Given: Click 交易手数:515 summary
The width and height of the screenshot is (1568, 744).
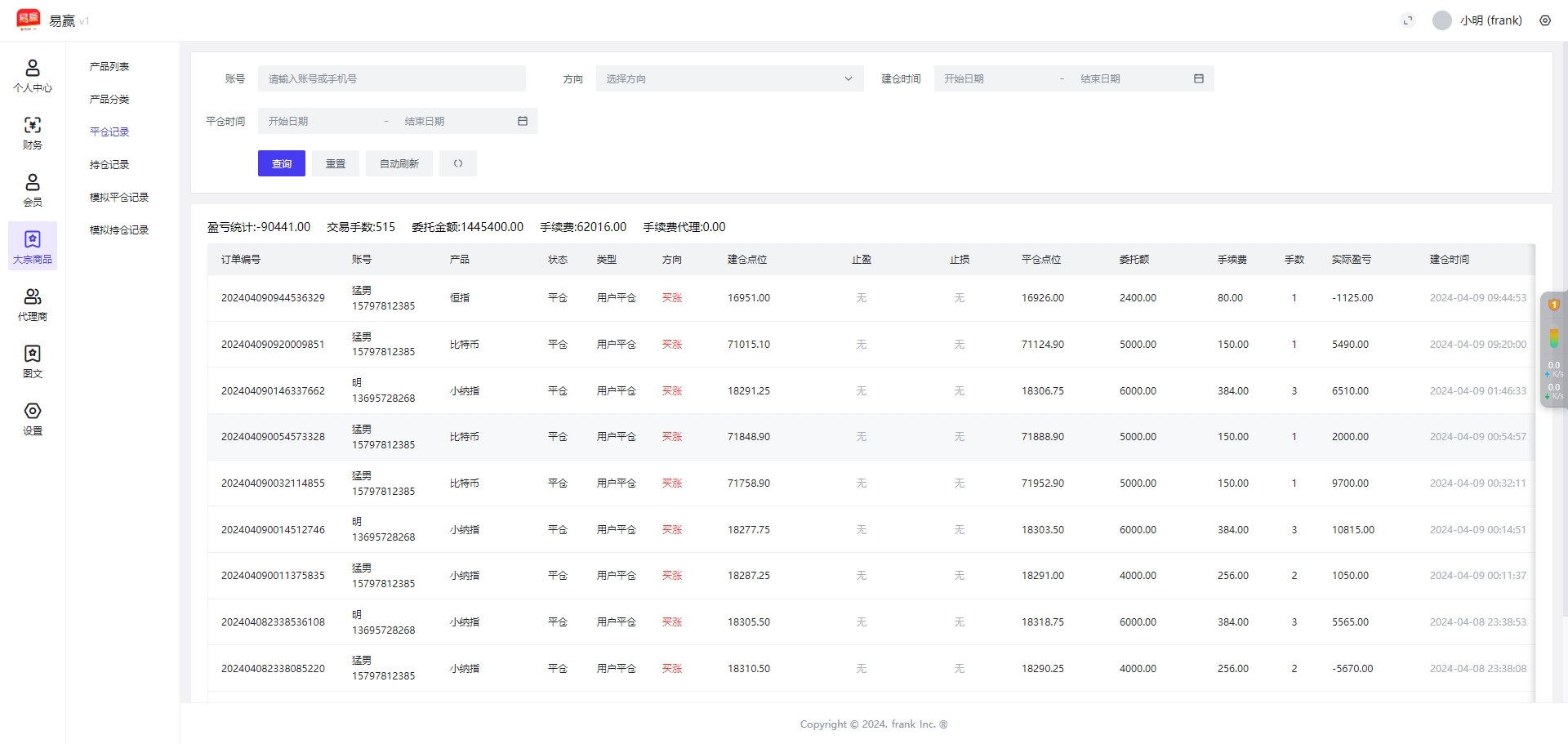Looking at the screenshot, I should pyautogui.click(x=361, y=227).
